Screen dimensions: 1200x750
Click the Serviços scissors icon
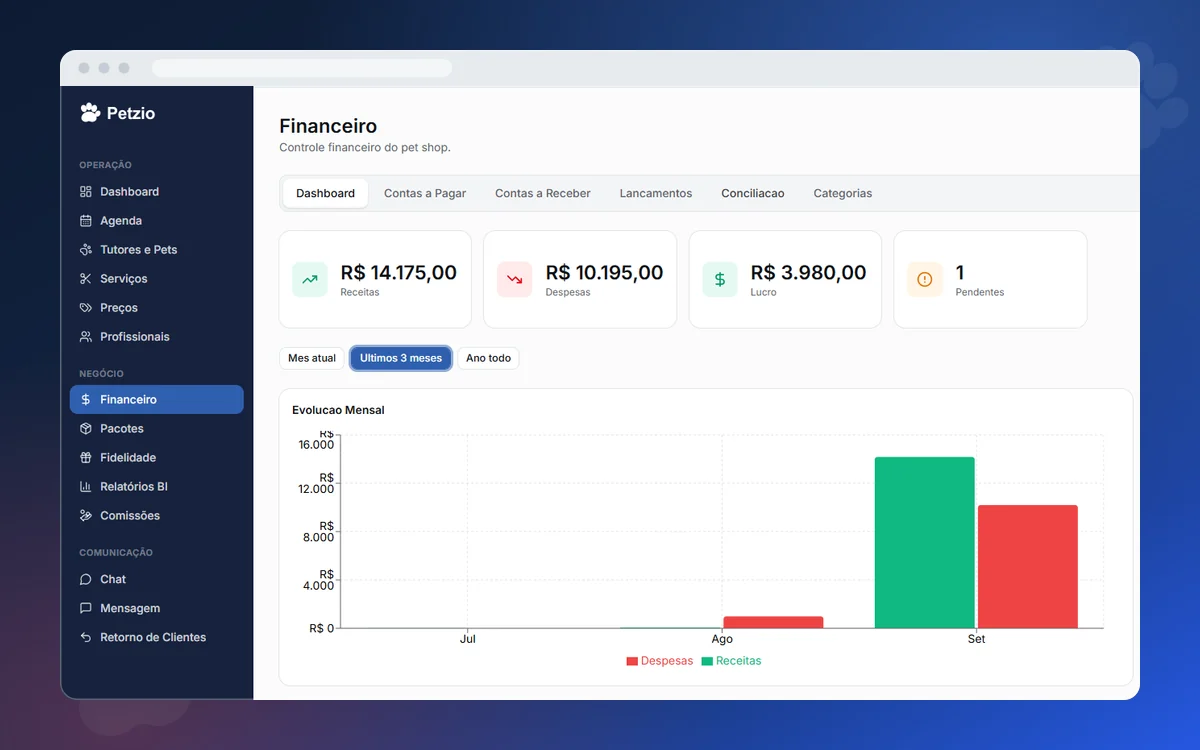pyautogui.click(x=86, y=279)
